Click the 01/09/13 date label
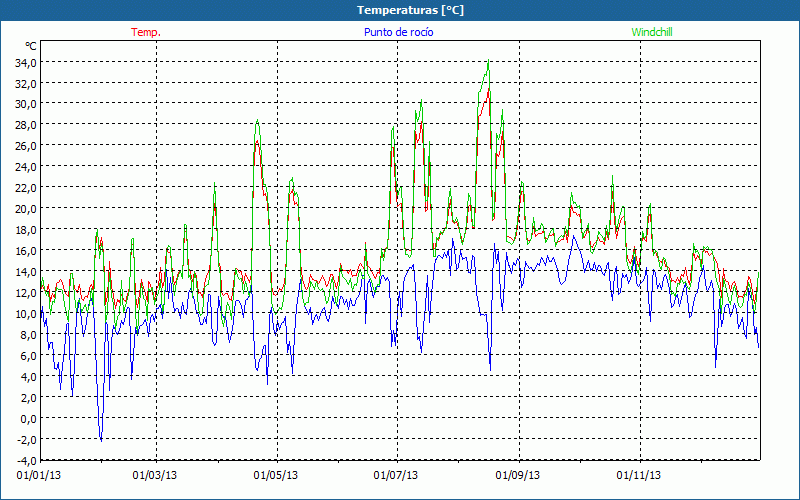Screen dimensions: 800x500 point(517,476)
